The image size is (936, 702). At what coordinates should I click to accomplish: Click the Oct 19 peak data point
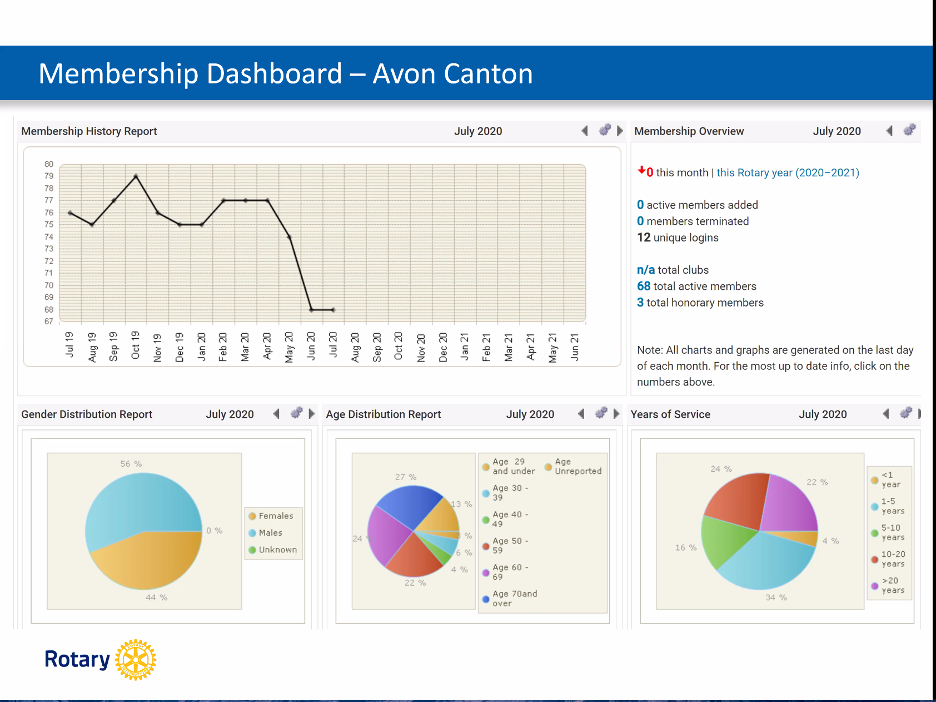point(136,176)
